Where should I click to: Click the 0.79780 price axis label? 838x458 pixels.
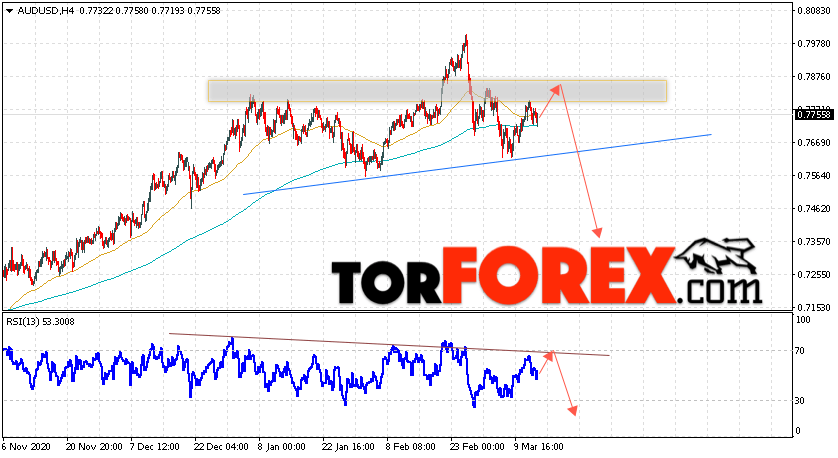(814, 44)
